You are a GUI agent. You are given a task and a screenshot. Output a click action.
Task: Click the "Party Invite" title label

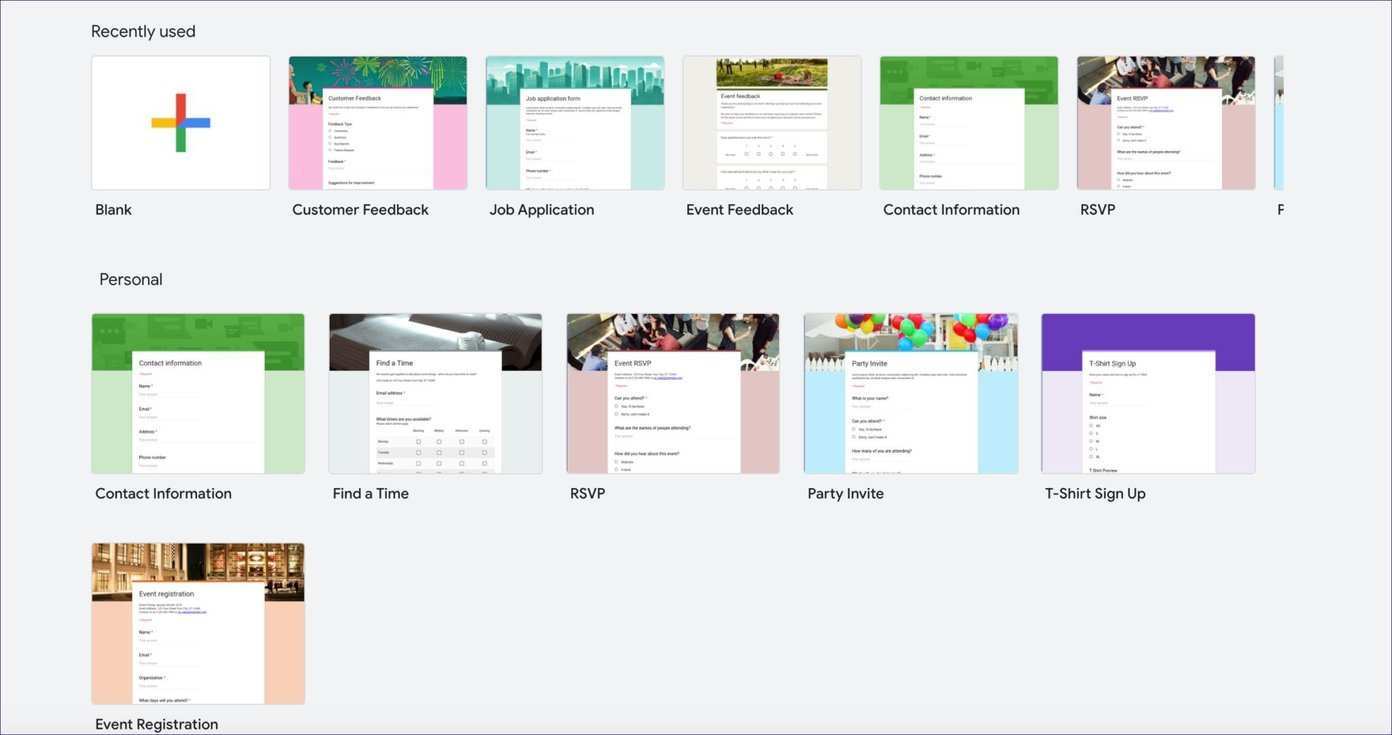click(846, 494)
